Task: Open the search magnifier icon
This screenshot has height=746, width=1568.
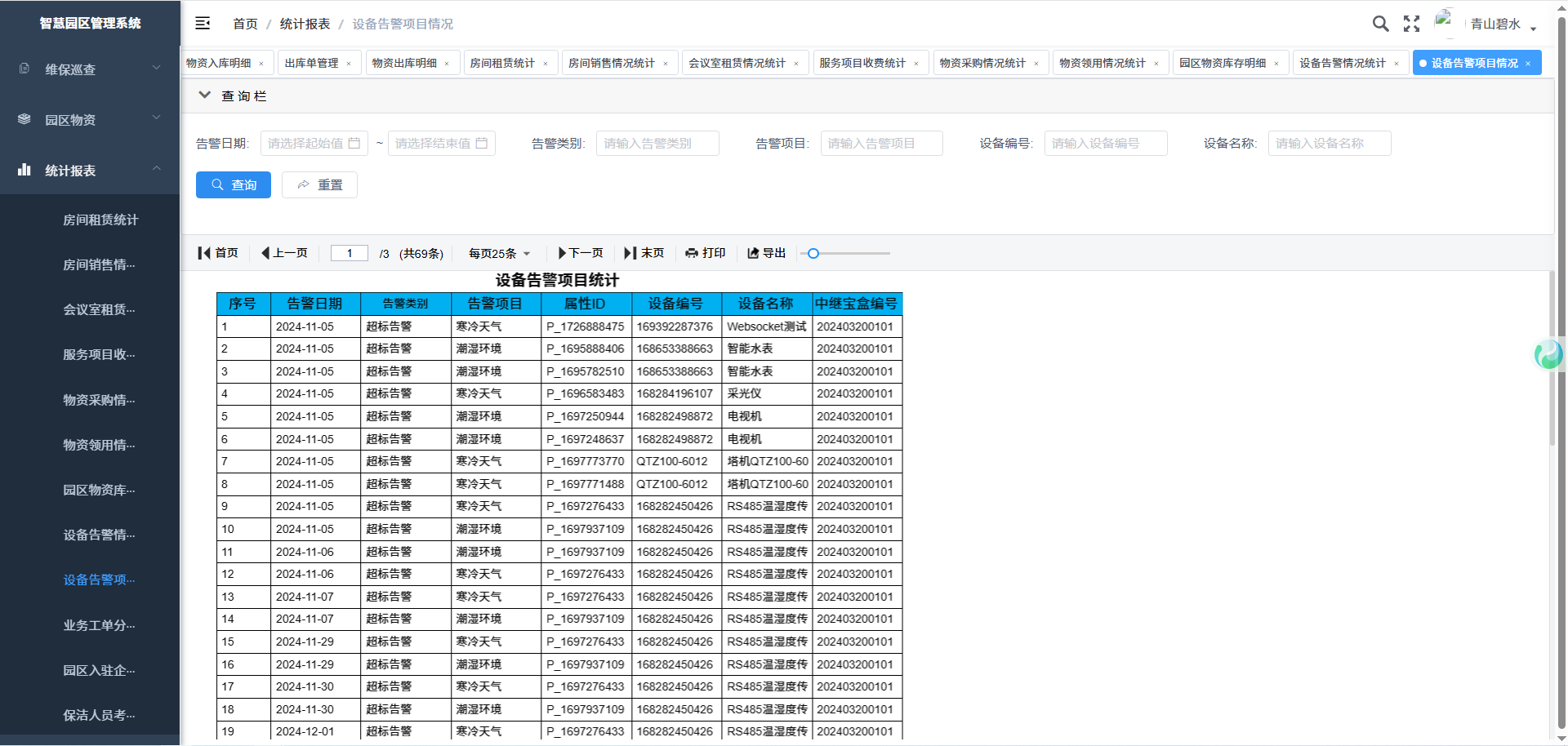Action: pyautogui.click(x=1380, y=24)
